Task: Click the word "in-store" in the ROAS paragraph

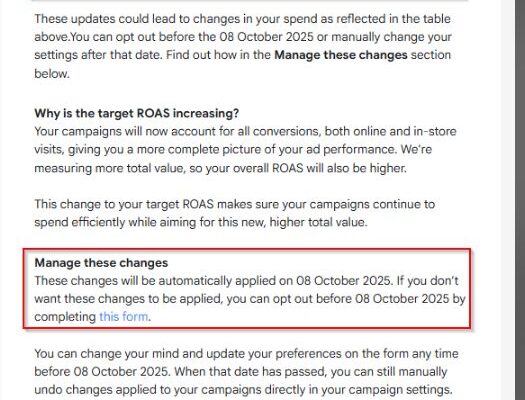Action: pos(435,131)
